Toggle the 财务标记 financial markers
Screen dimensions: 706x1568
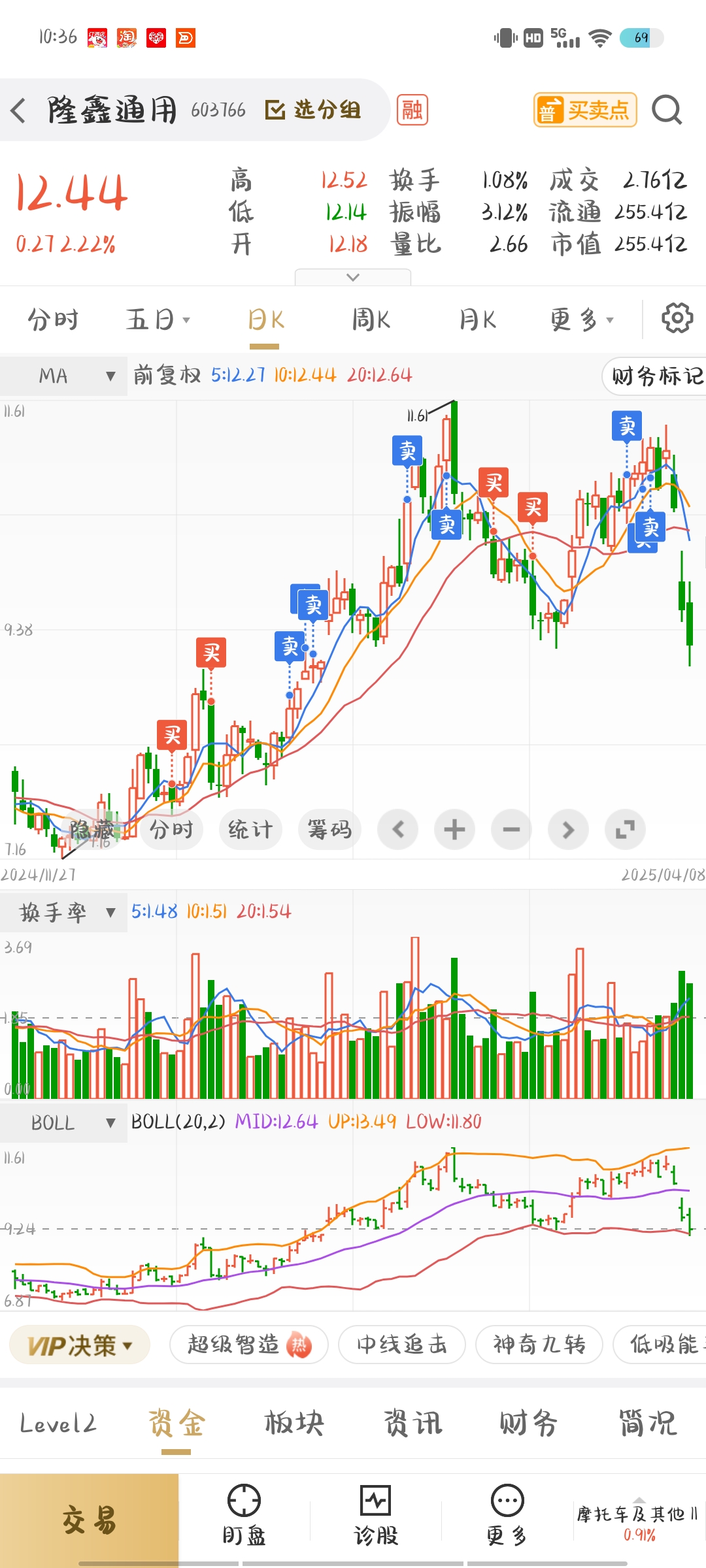point(655,376)
